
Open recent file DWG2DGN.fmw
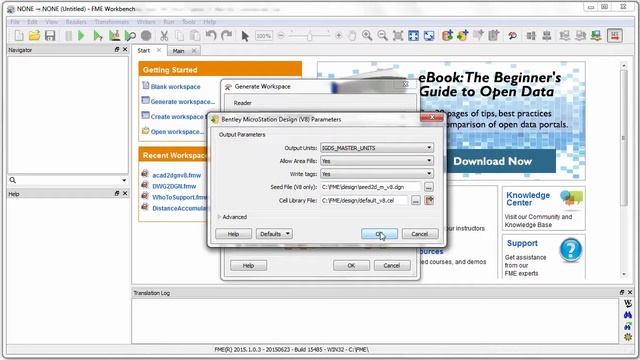coord(174,186)
